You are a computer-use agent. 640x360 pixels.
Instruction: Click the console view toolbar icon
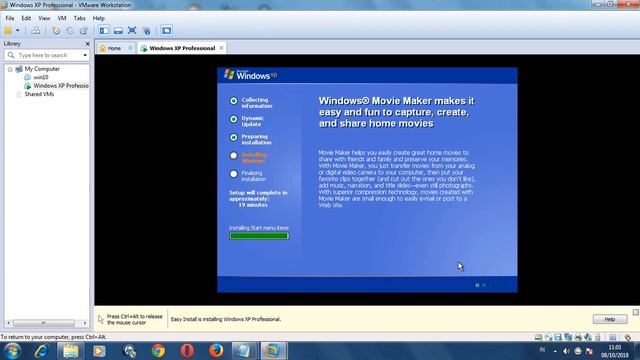[166, 31]
